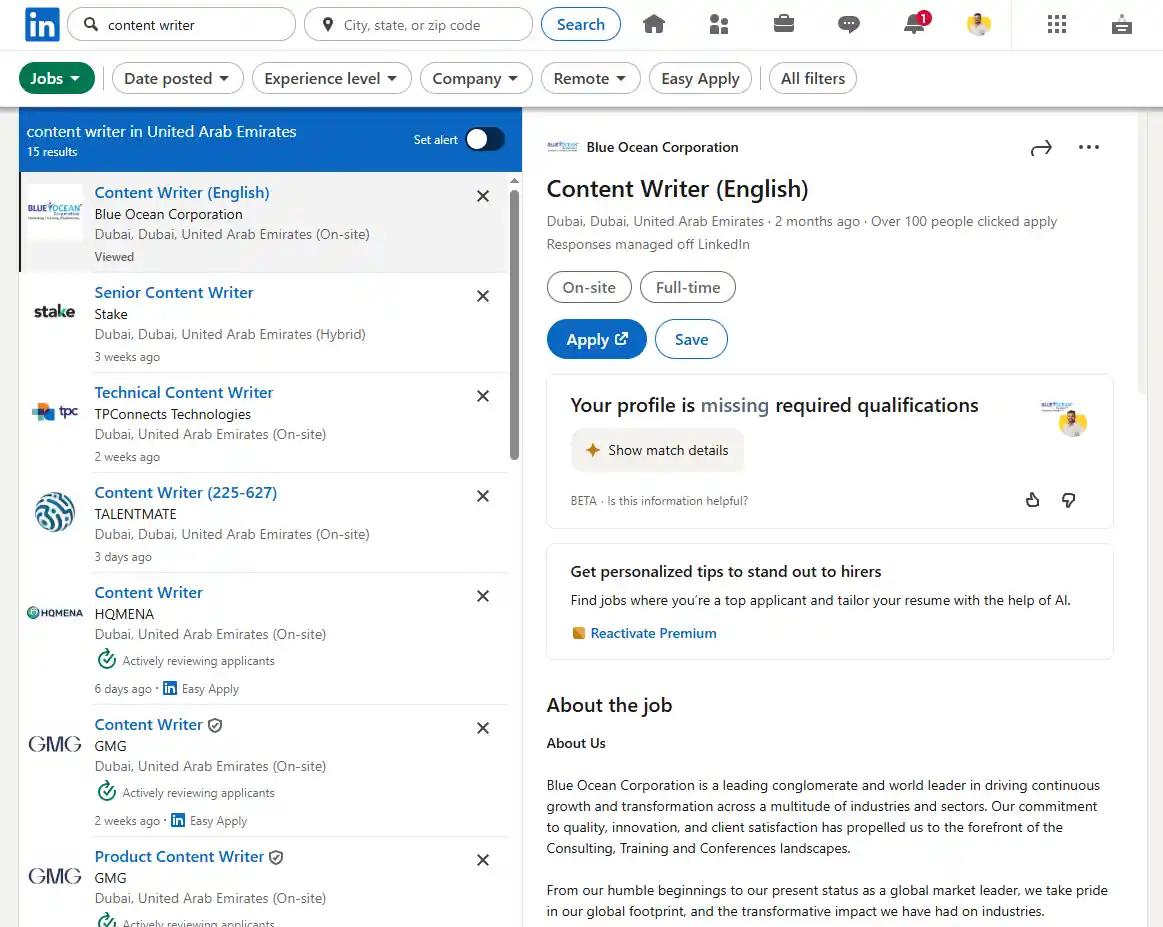Open the apps grid icon
The height and width of the screenshot is (927, 1163).
[x=1057, y=24]
